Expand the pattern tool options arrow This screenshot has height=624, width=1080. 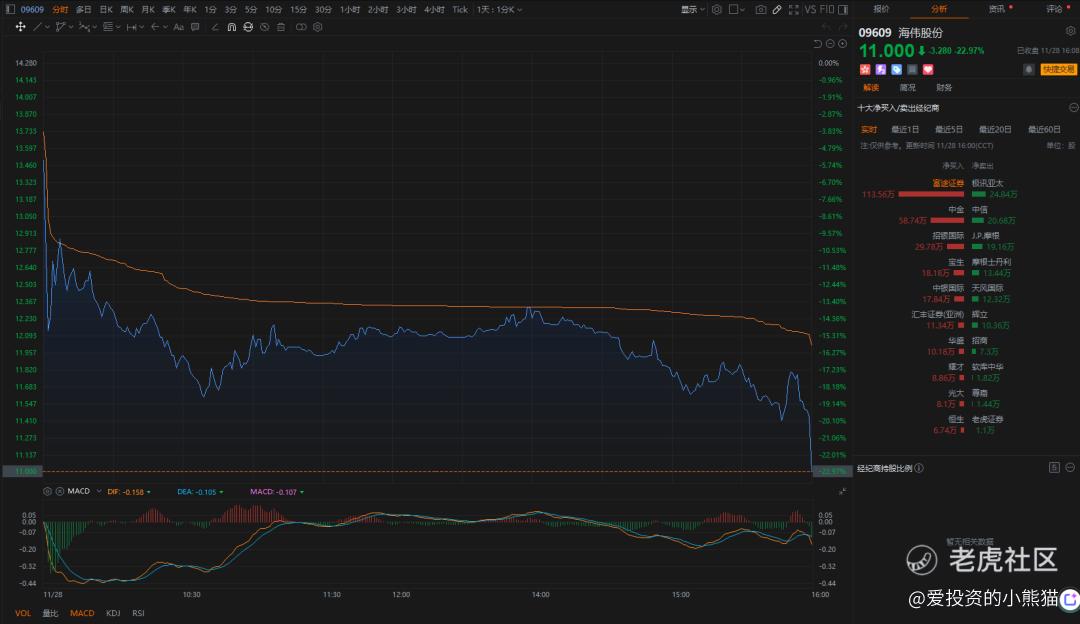point(94,27)
